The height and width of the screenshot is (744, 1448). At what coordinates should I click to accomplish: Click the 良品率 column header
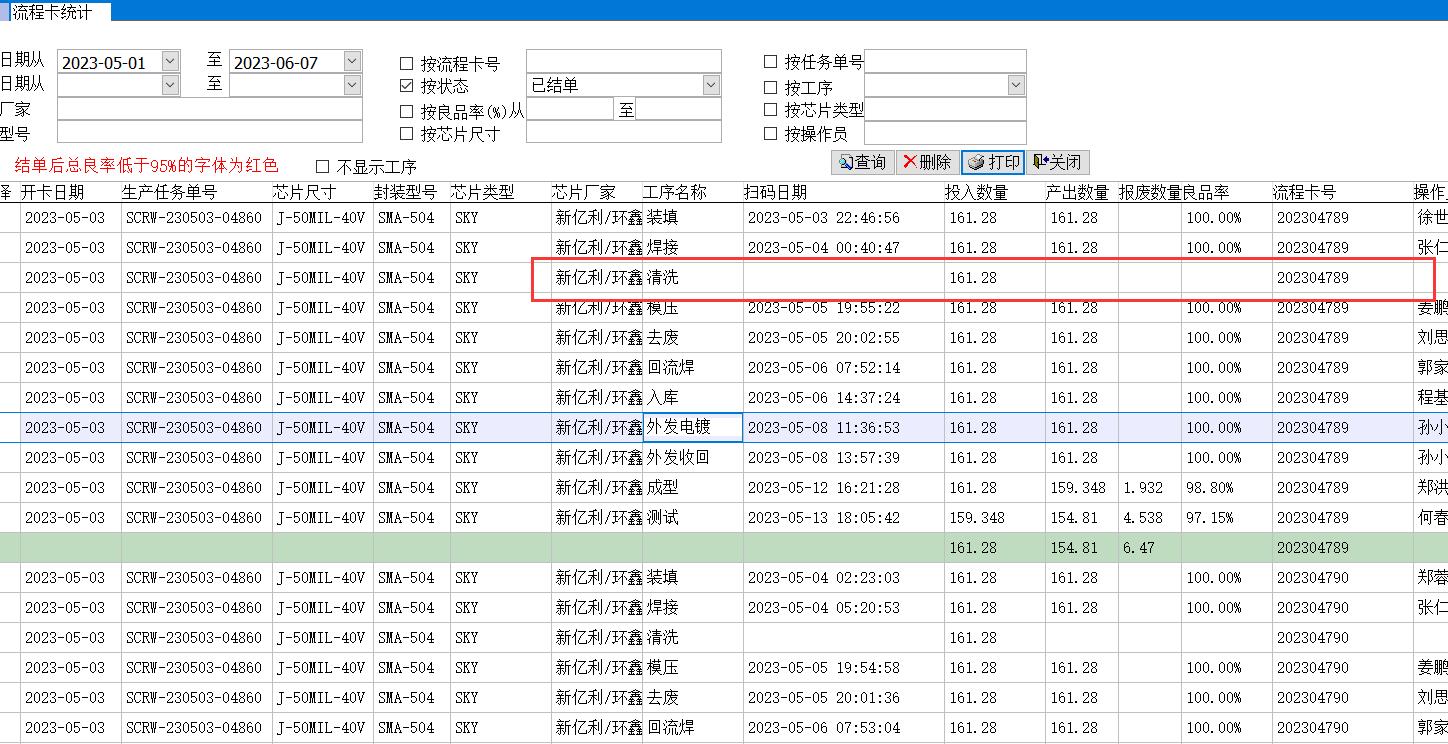pos(1206,192)
